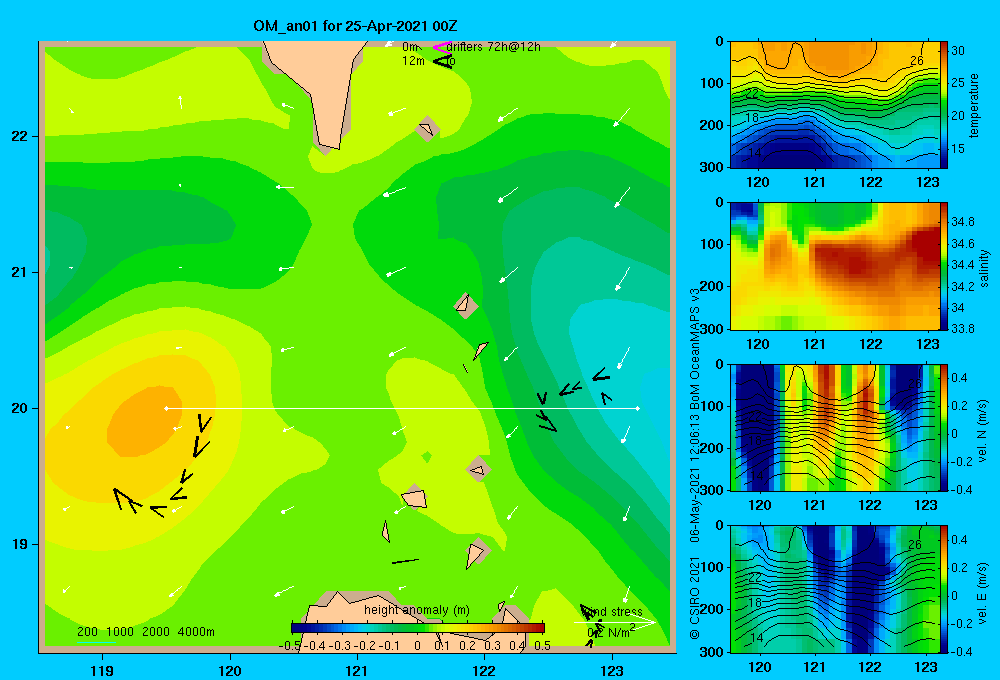Image resolution: width=1000 pixels, height=680 pixels.
Task: Open the northward velocity section panel
Action: click(x=834, y=427)
